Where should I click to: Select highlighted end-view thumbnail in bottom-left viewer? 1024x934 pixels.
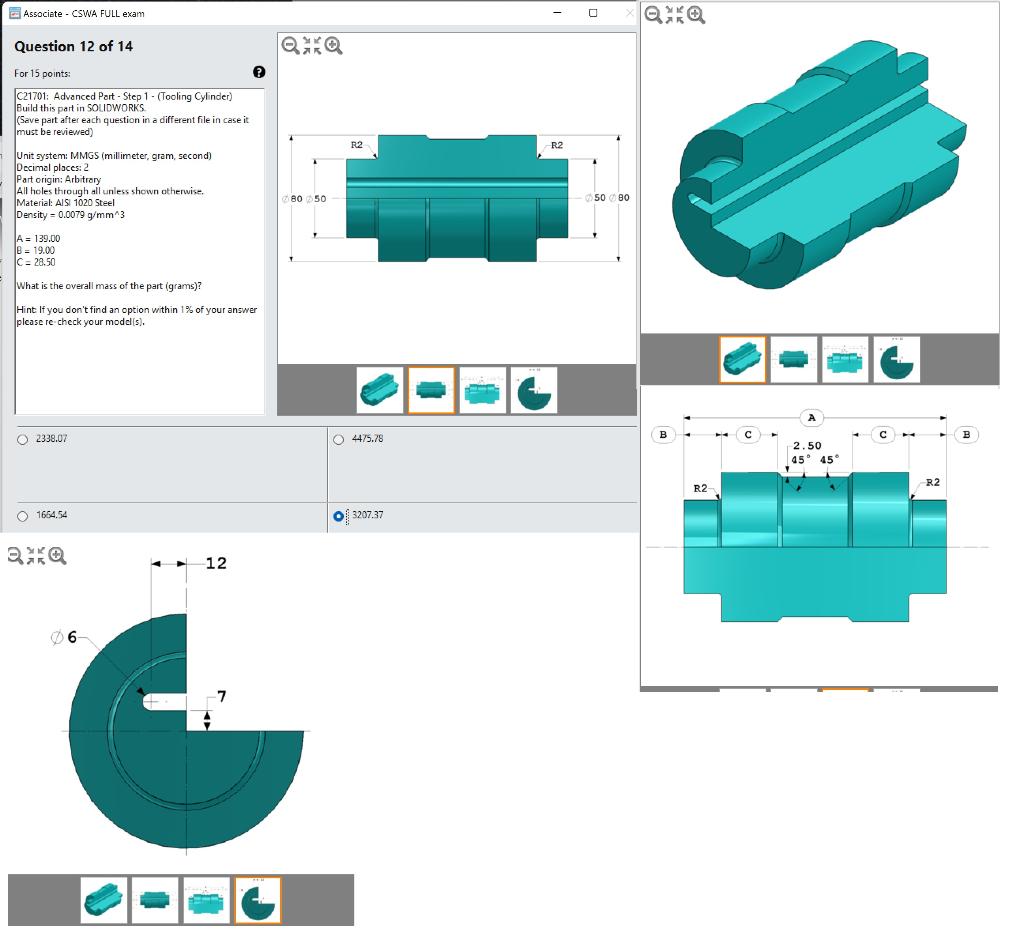258,900
